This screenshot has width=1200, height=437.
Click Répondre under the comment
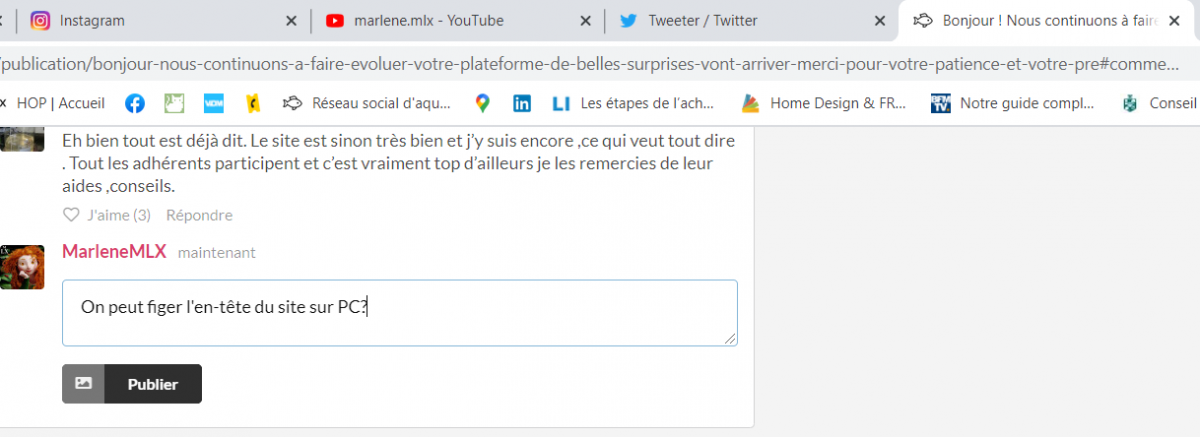(199, 215)
